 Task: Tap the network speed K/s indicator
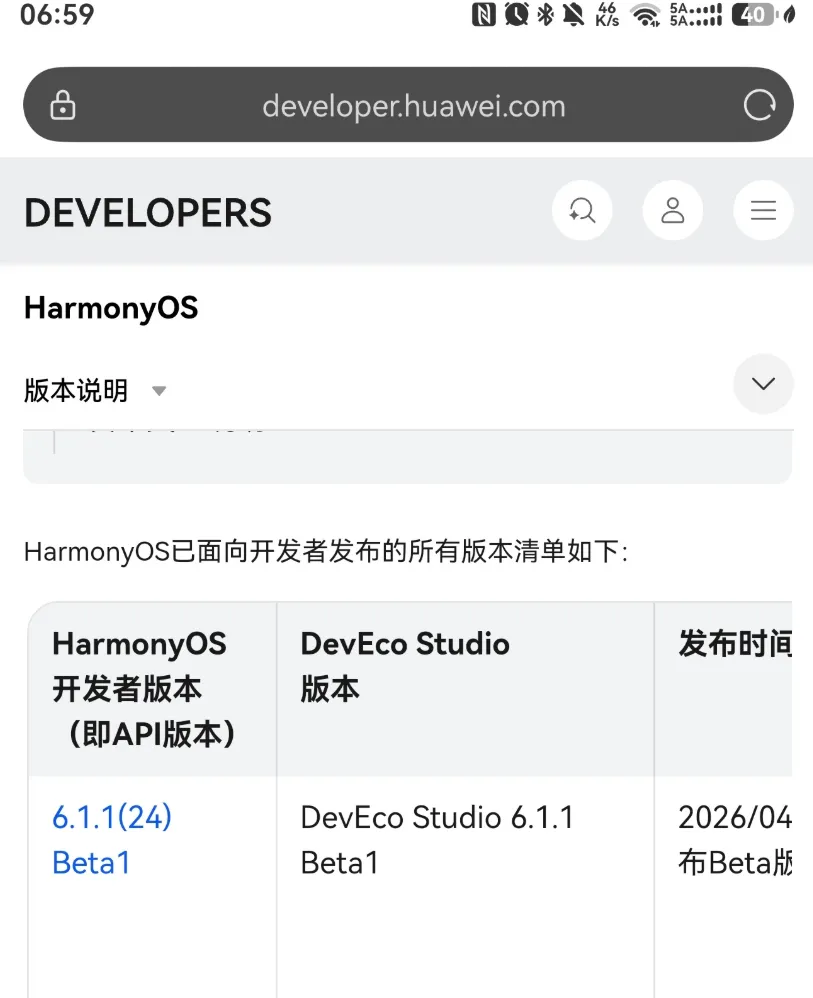[607, 14]
